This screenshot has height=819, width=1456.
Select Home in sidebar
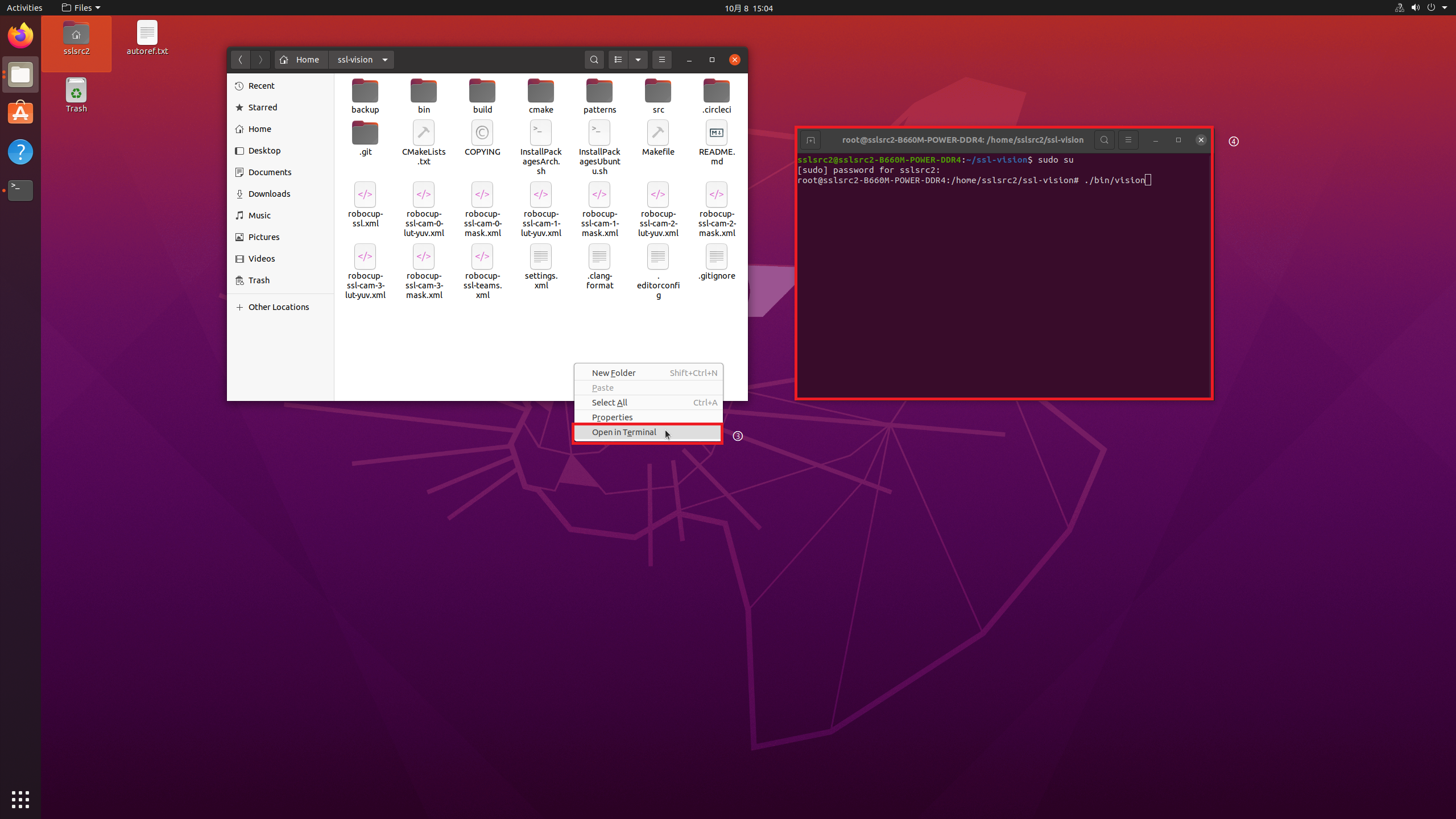(280, 129)
